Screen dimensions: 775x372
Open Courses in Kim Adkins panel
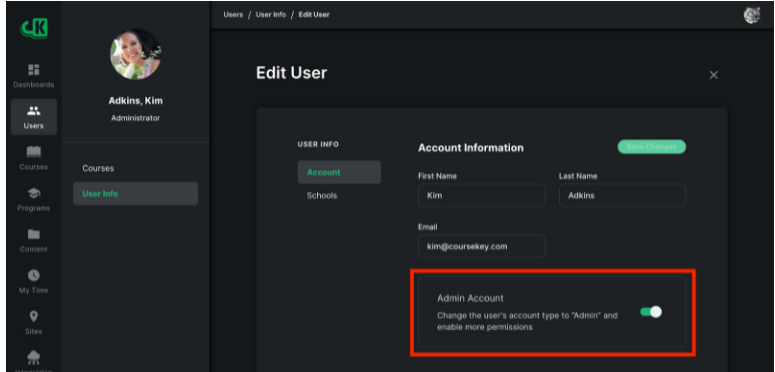click(x=98, y=168)
